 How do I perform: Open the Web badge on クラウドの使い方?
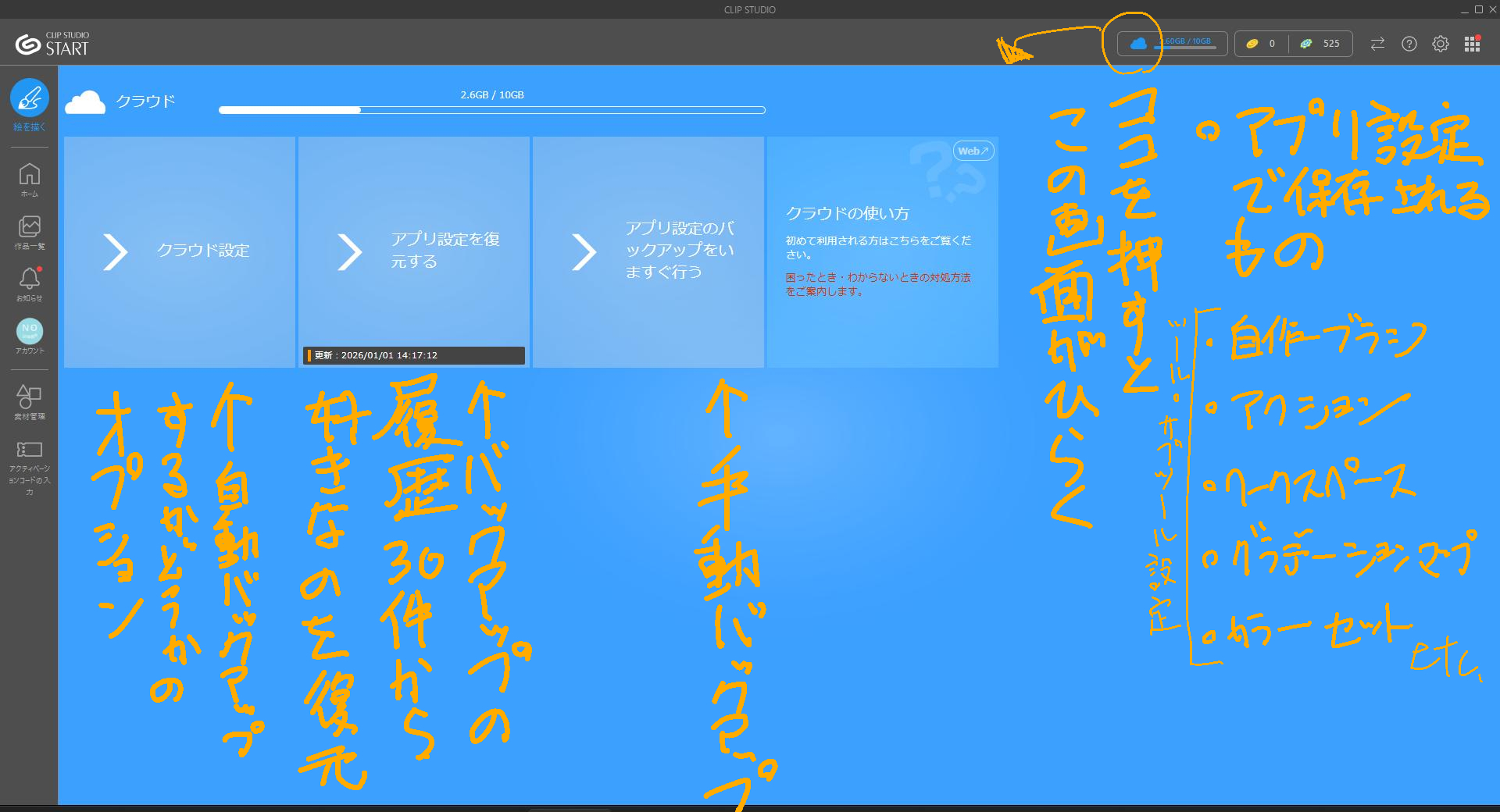pos(973,151)
